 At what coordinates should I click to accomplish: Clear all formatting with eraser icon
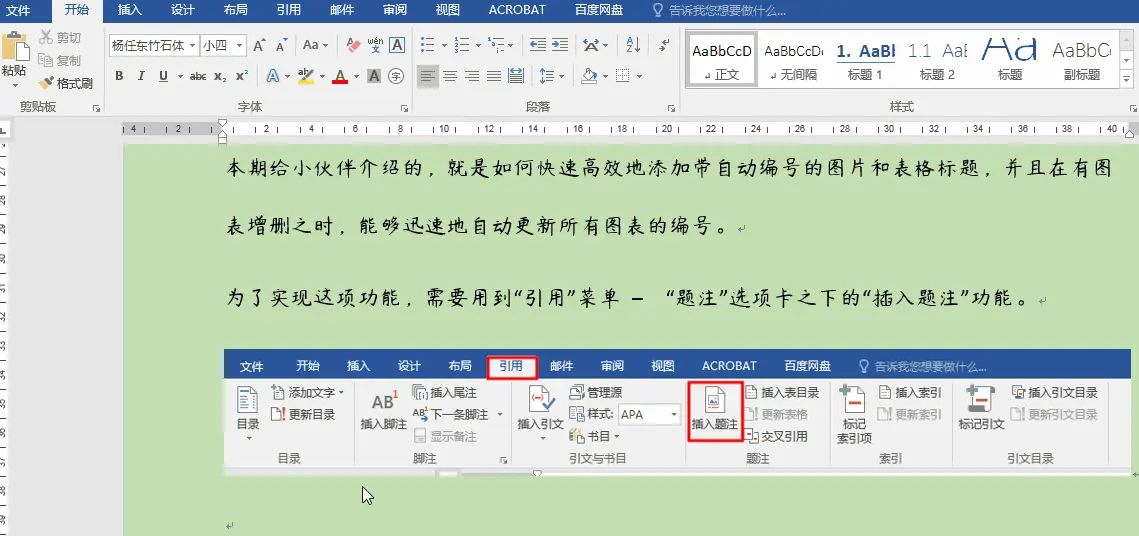point(354,46)
